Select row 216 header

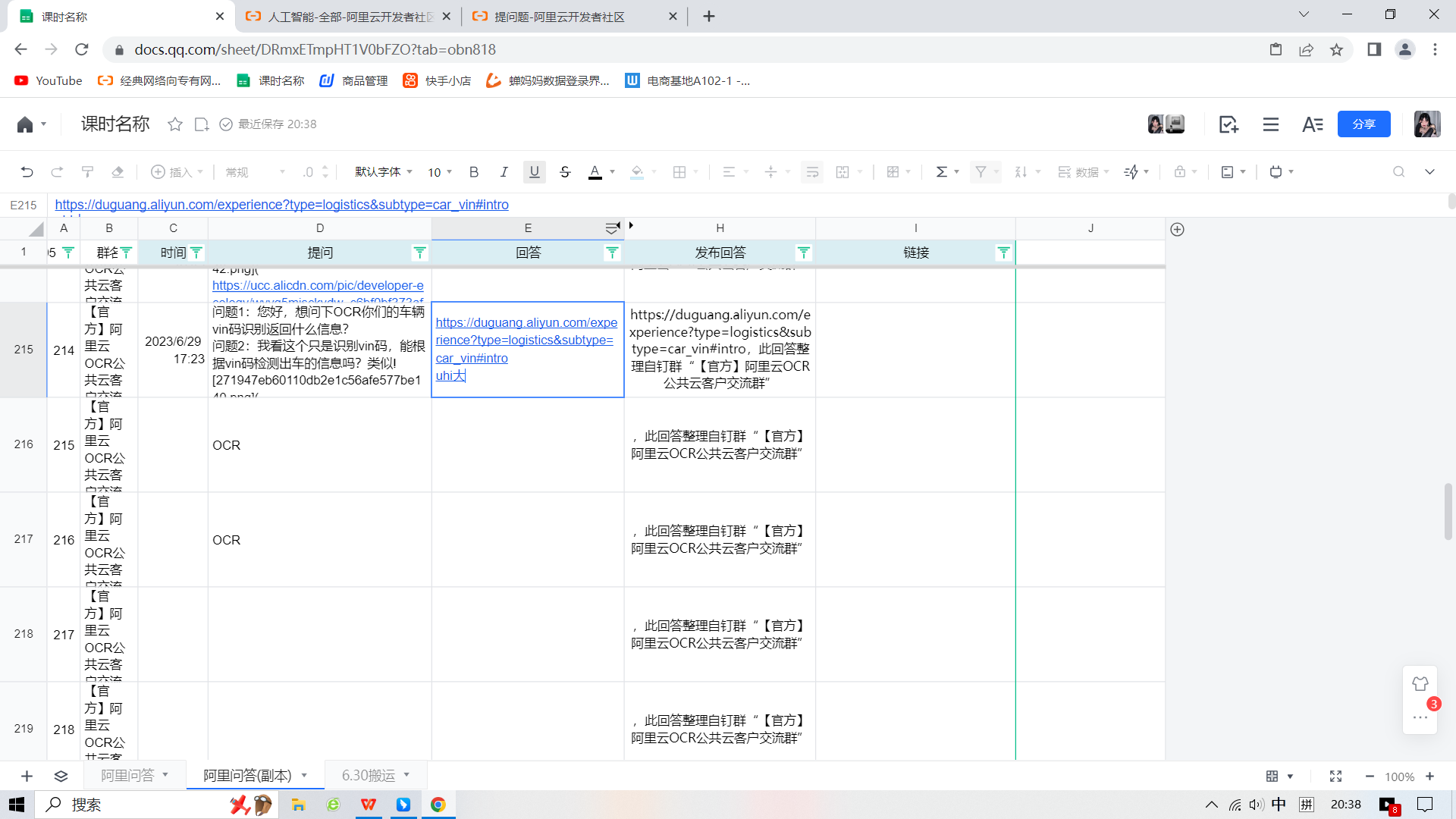(x=24, y=444)
